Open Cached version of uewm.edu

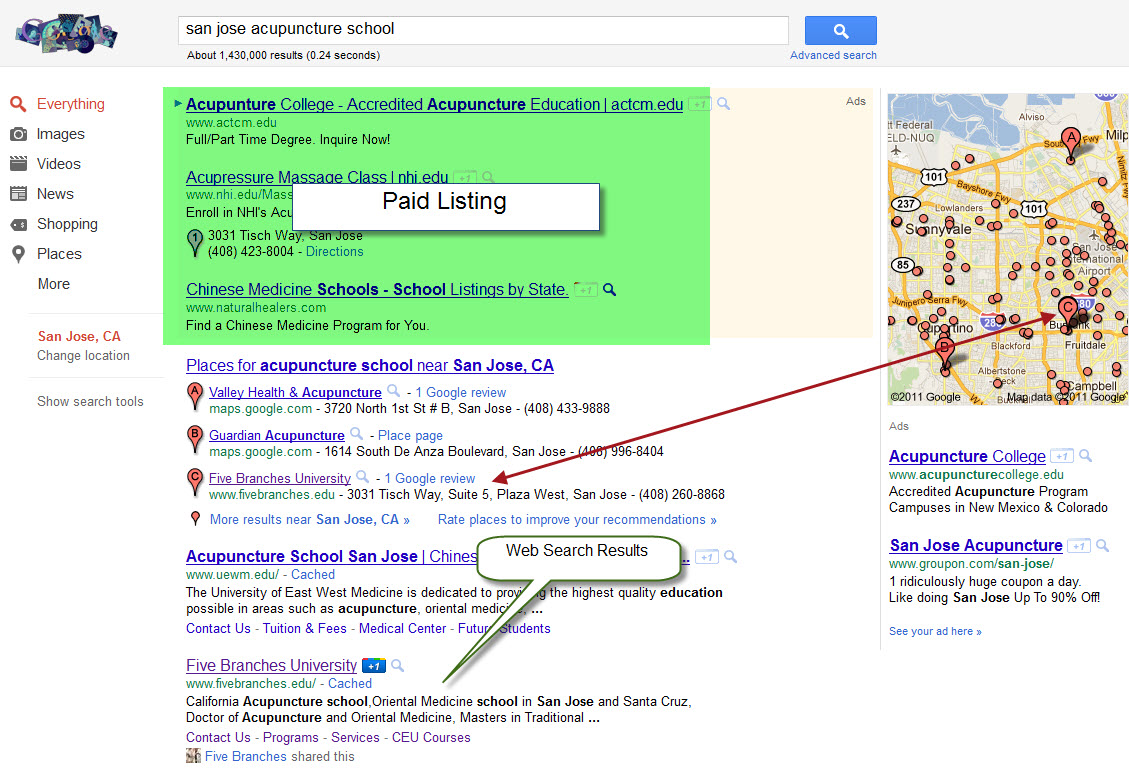(312, 575)
